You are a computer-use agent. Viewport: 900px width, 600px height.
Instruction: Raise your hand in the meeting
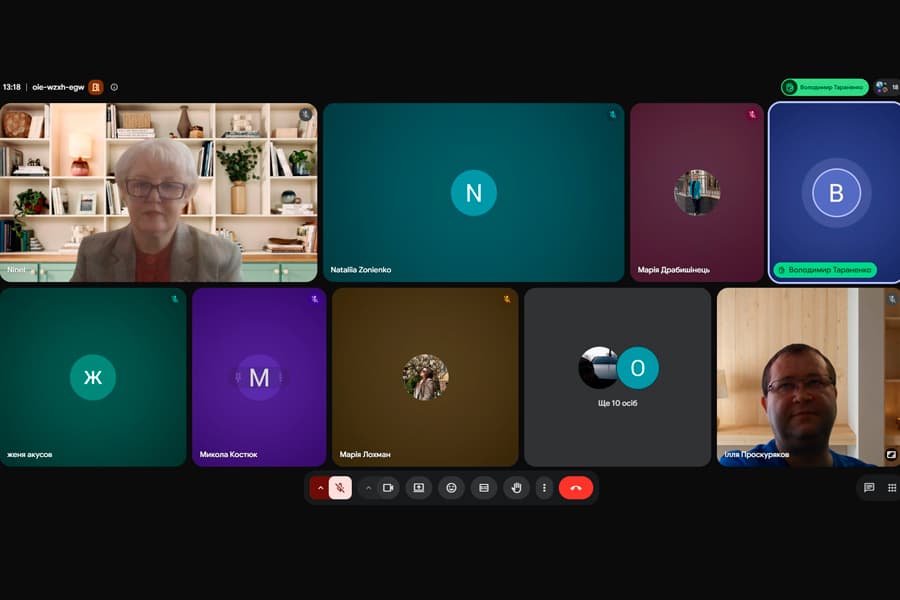click(x=517, y=488)
